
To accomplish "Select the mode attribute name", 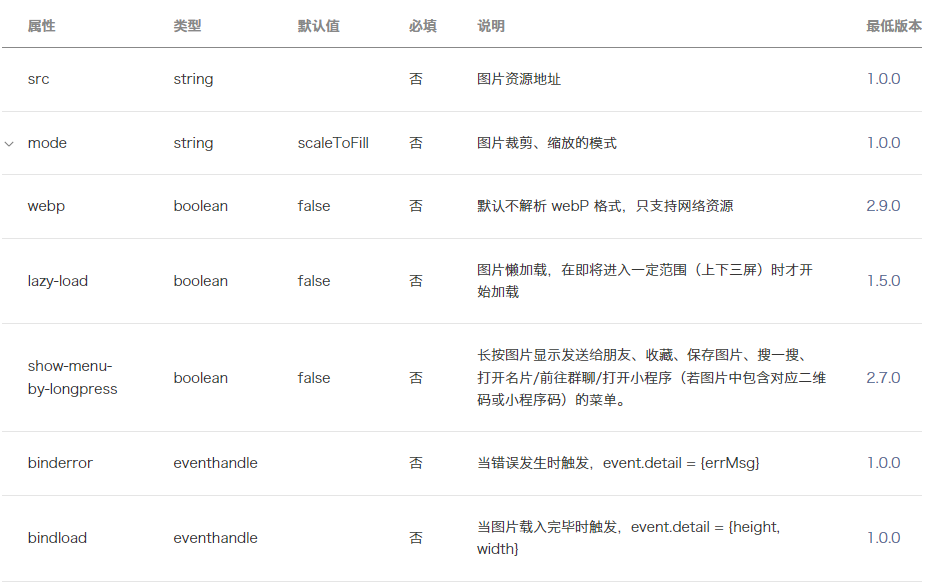I will [x=47, y=143].
